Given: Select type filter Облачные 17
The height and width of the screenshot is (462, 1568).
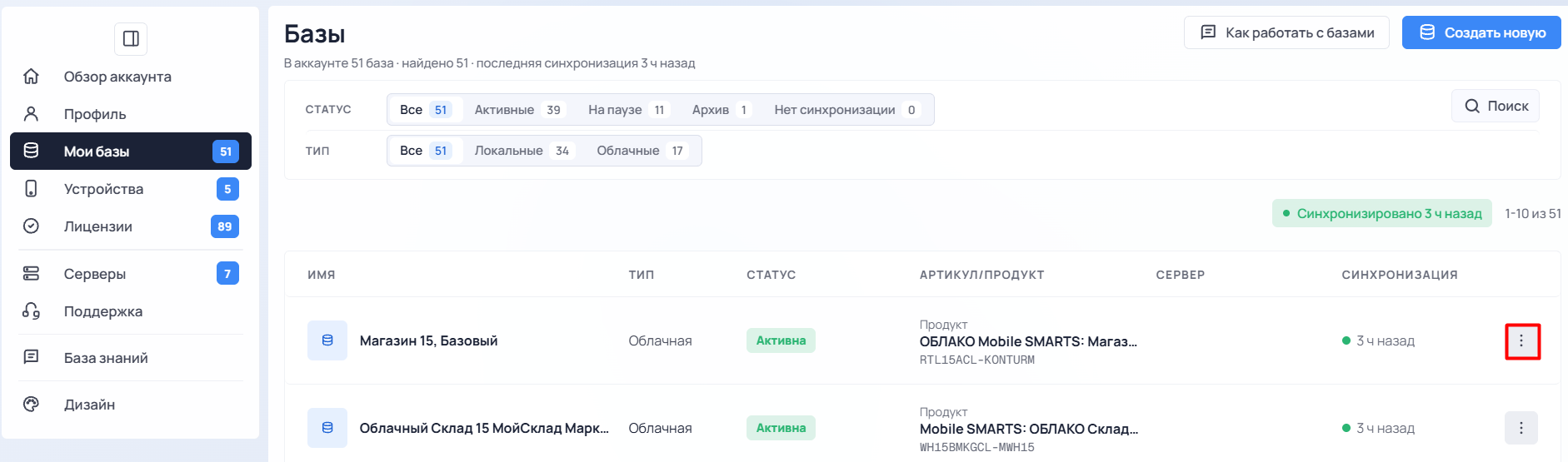Looking at the screenshot, I should (x=642, y=151).
